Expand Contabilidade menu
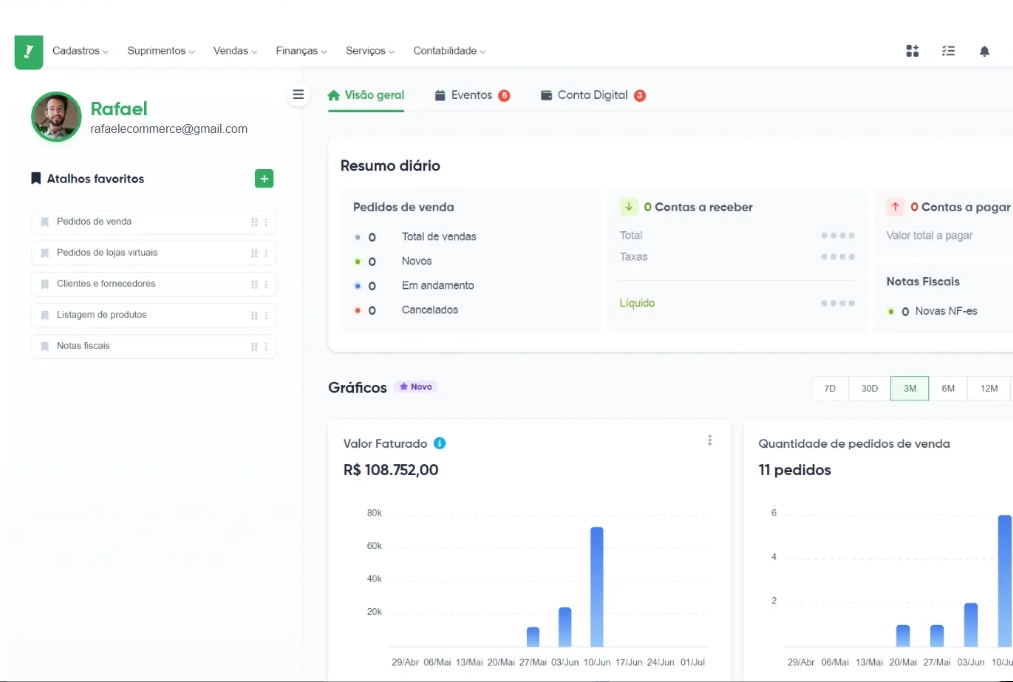1013x682 pixels. 449,51
